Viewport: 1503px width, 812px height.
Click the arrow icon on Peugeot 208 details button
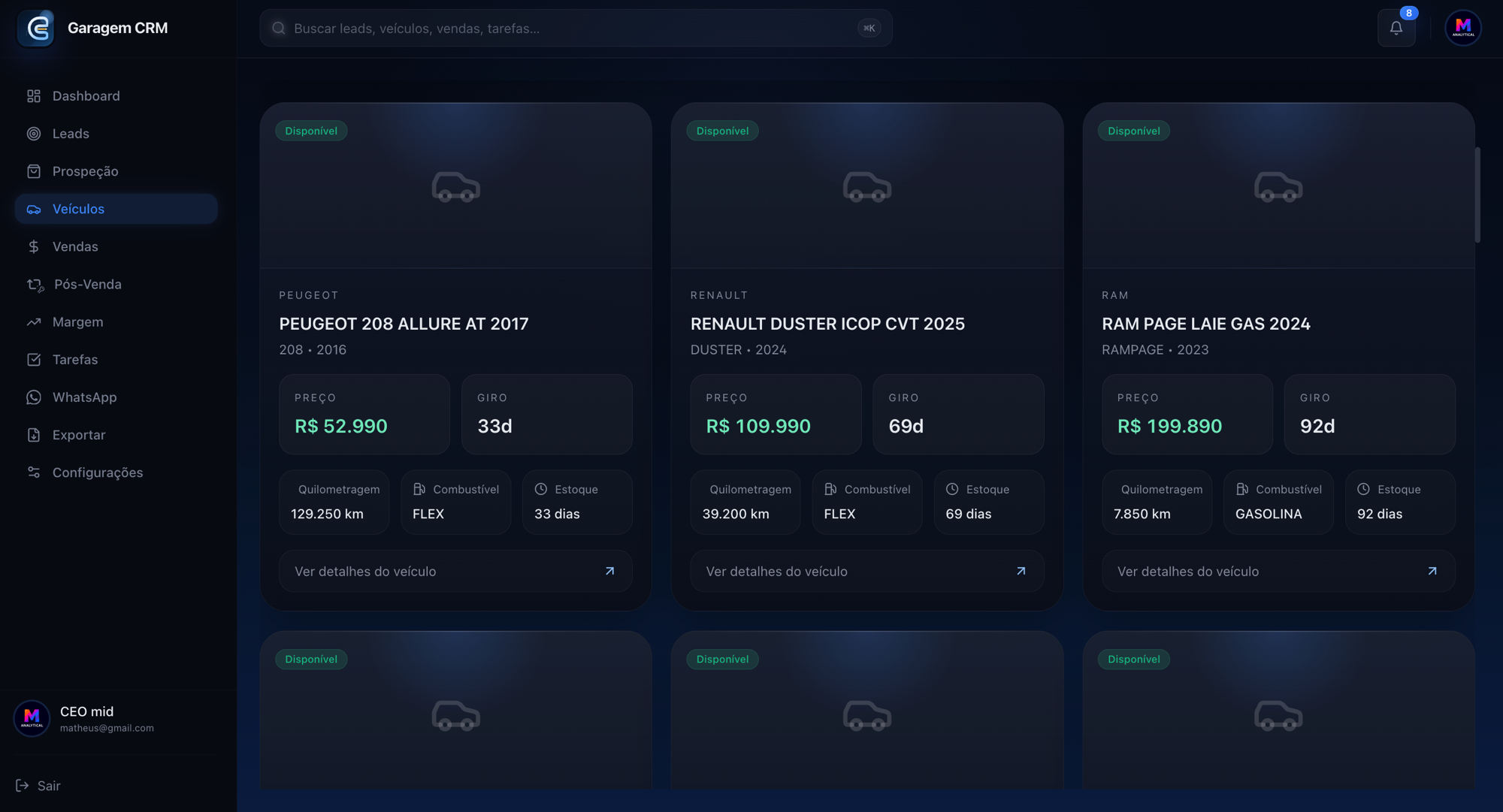point(609,572)
